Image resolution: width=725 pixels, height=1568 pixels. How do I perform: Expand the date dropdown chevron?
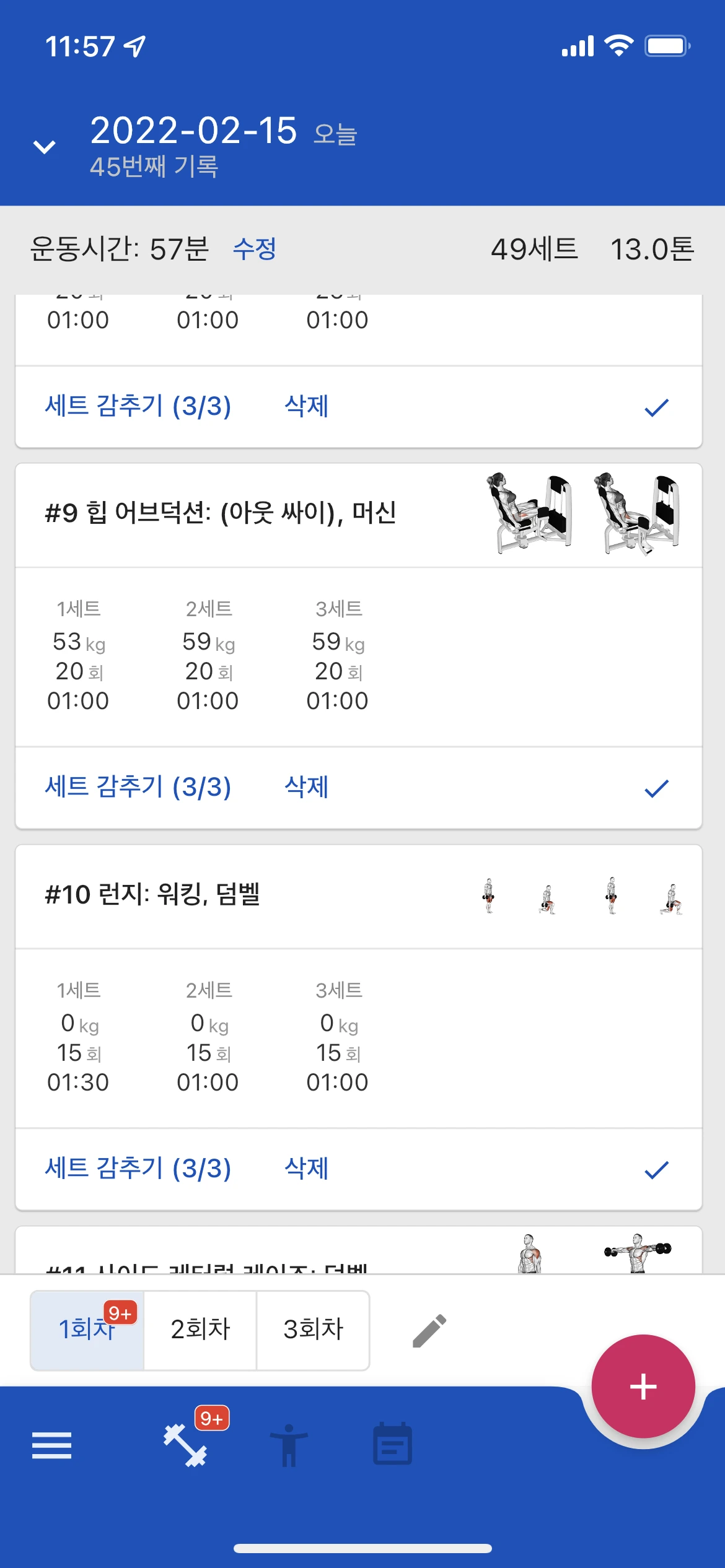coord(44,147)
